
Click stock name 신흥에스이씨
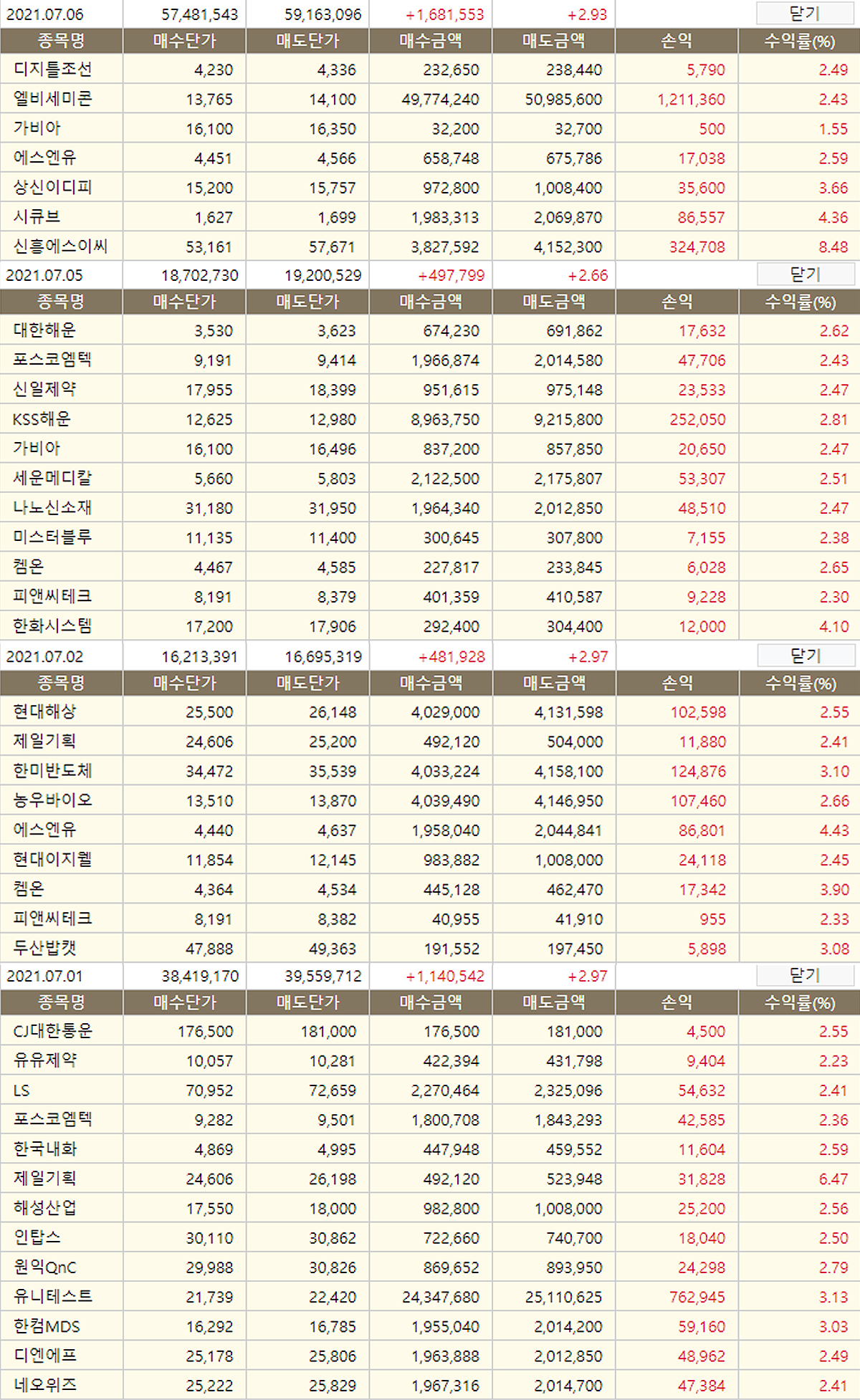[x=60, y=246]
